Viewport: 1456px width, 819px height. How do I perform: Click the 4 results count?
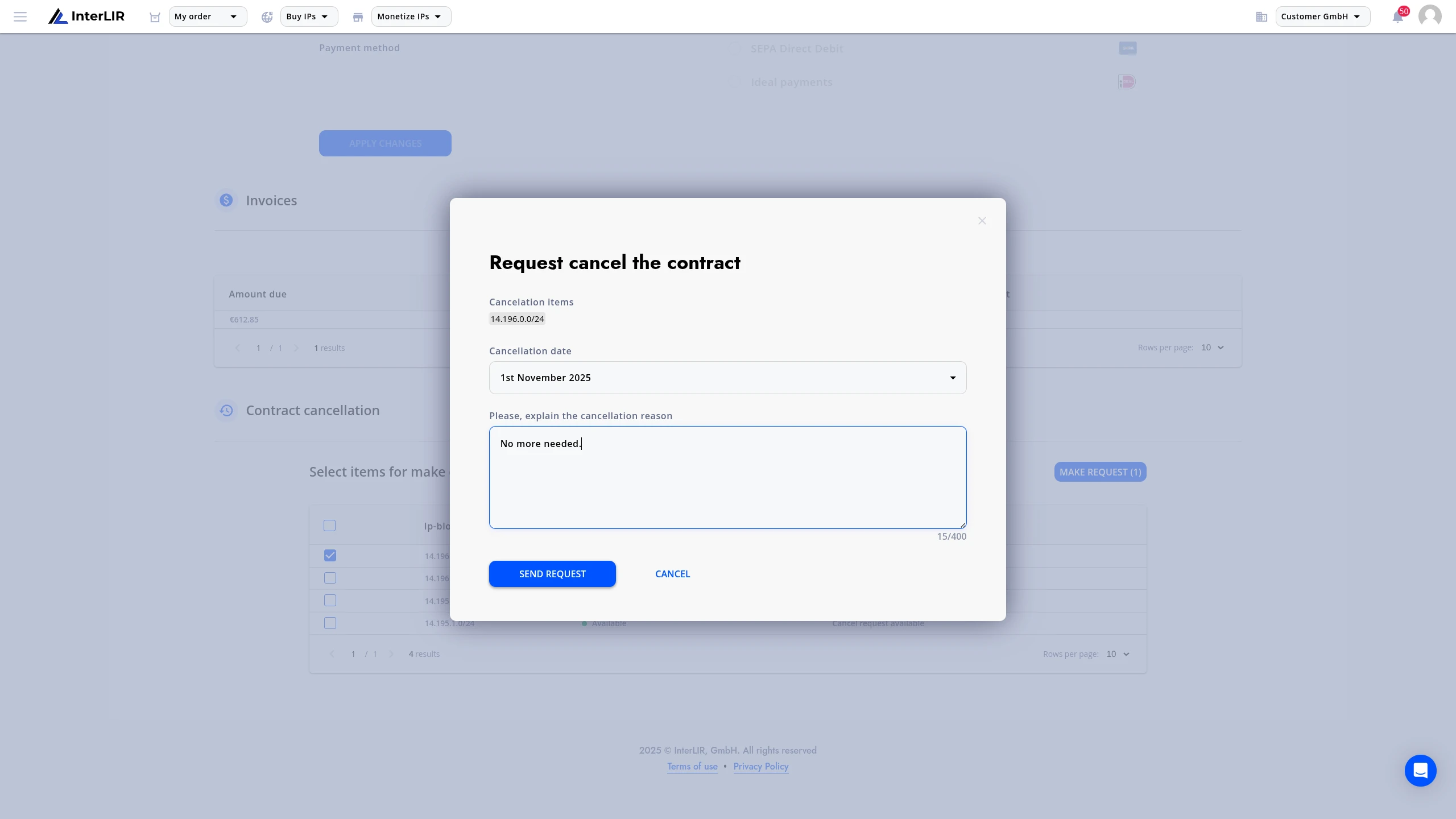[x=424, y=654]
